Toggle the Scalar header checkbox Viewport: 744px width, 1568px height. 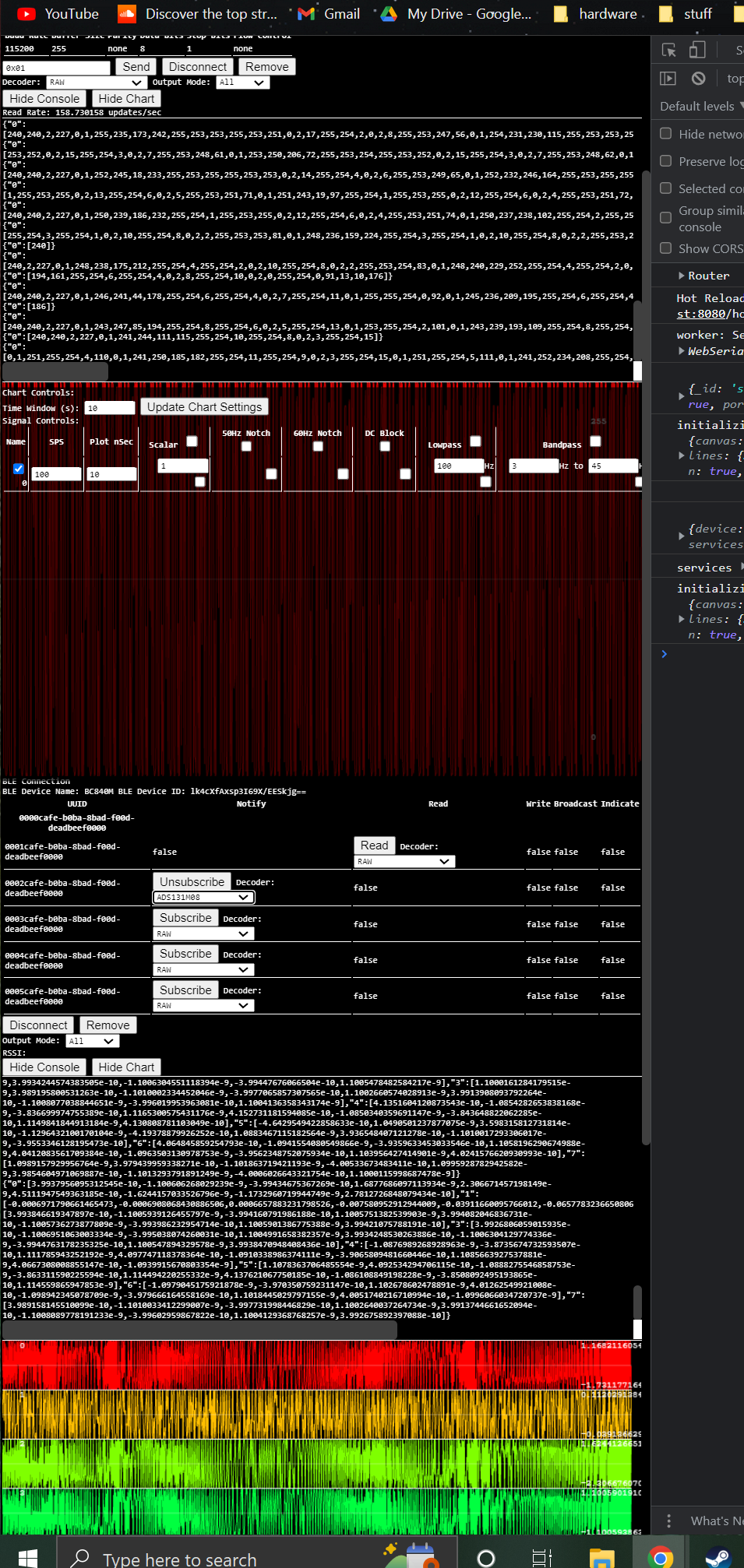coord(192,441)
